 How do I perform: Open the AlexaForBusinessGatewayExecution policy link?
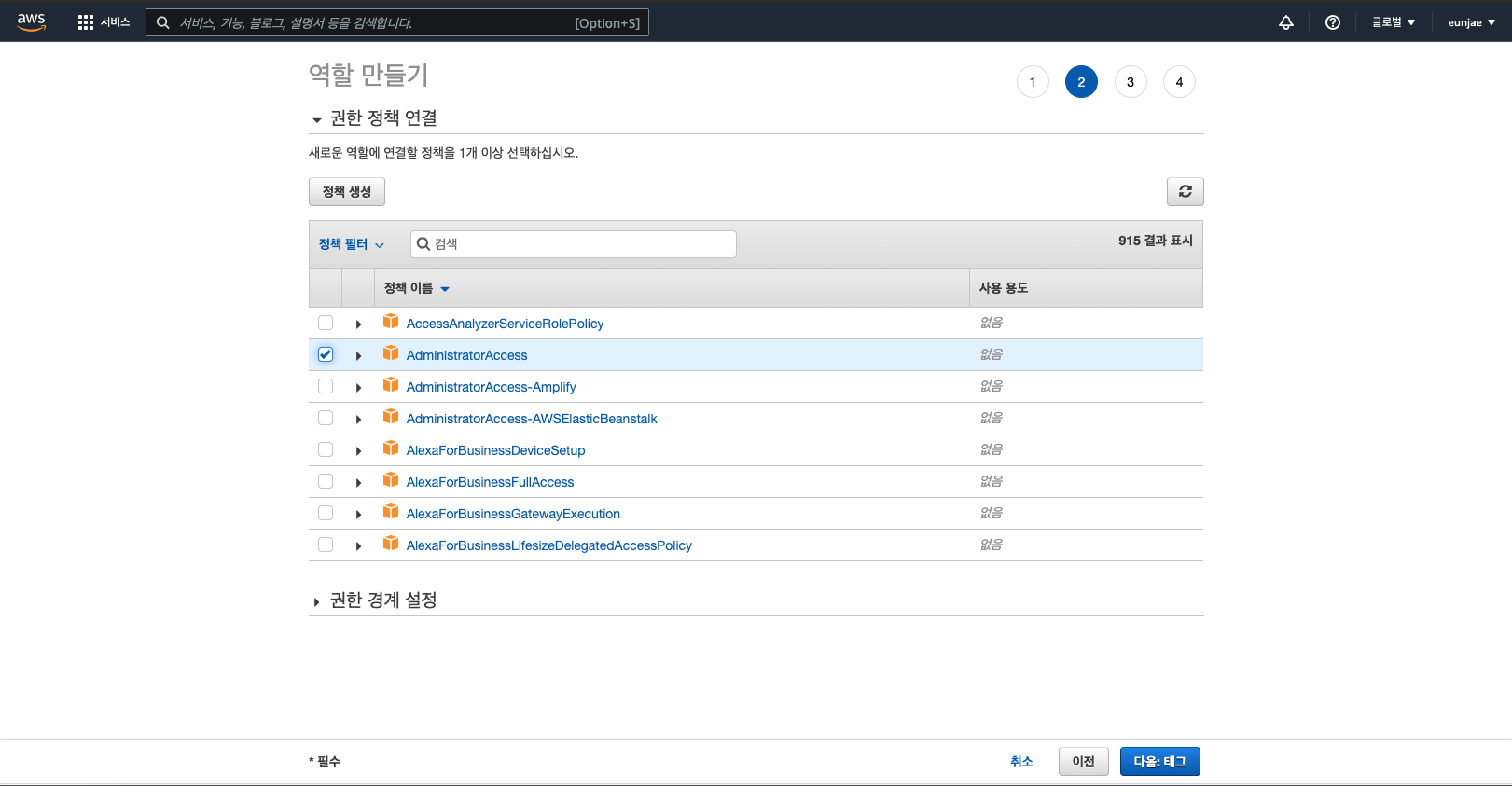(513, 514)
